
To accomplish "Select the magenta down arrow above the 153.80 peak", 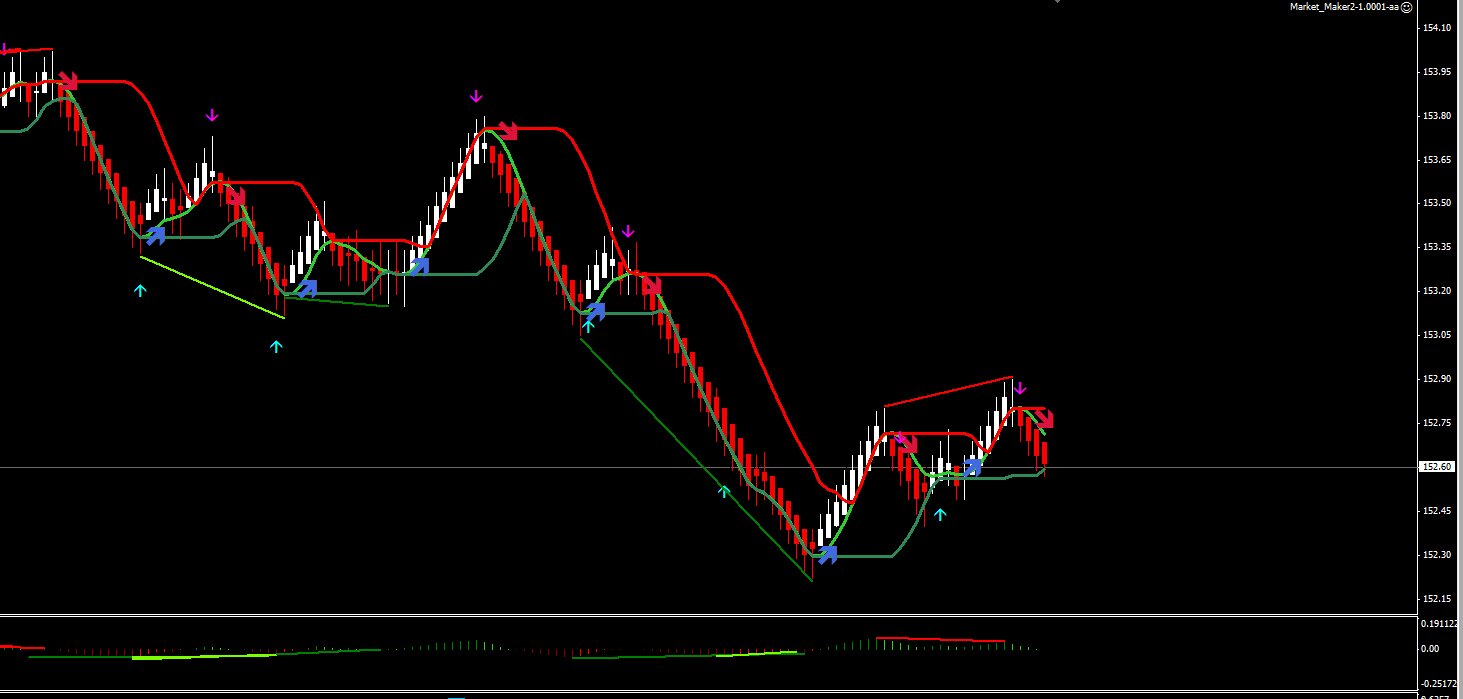I will point(476,97).
